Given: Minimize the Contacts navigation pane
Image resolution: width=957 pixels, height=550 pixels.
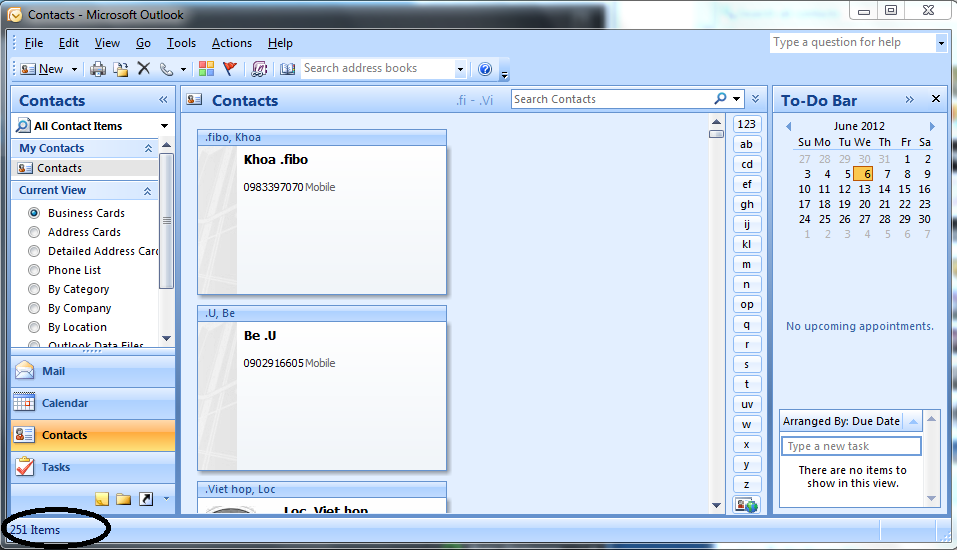Looking at the screenshot, I should point(163,100).
